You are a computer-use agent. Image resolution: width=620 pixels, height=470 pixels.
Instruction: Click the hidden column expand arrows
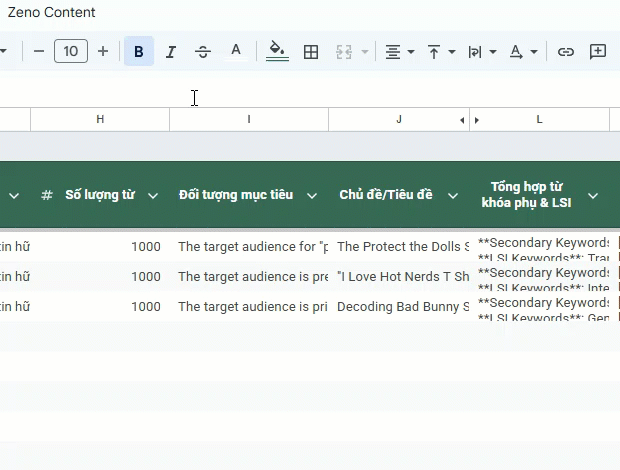(469, 120)
